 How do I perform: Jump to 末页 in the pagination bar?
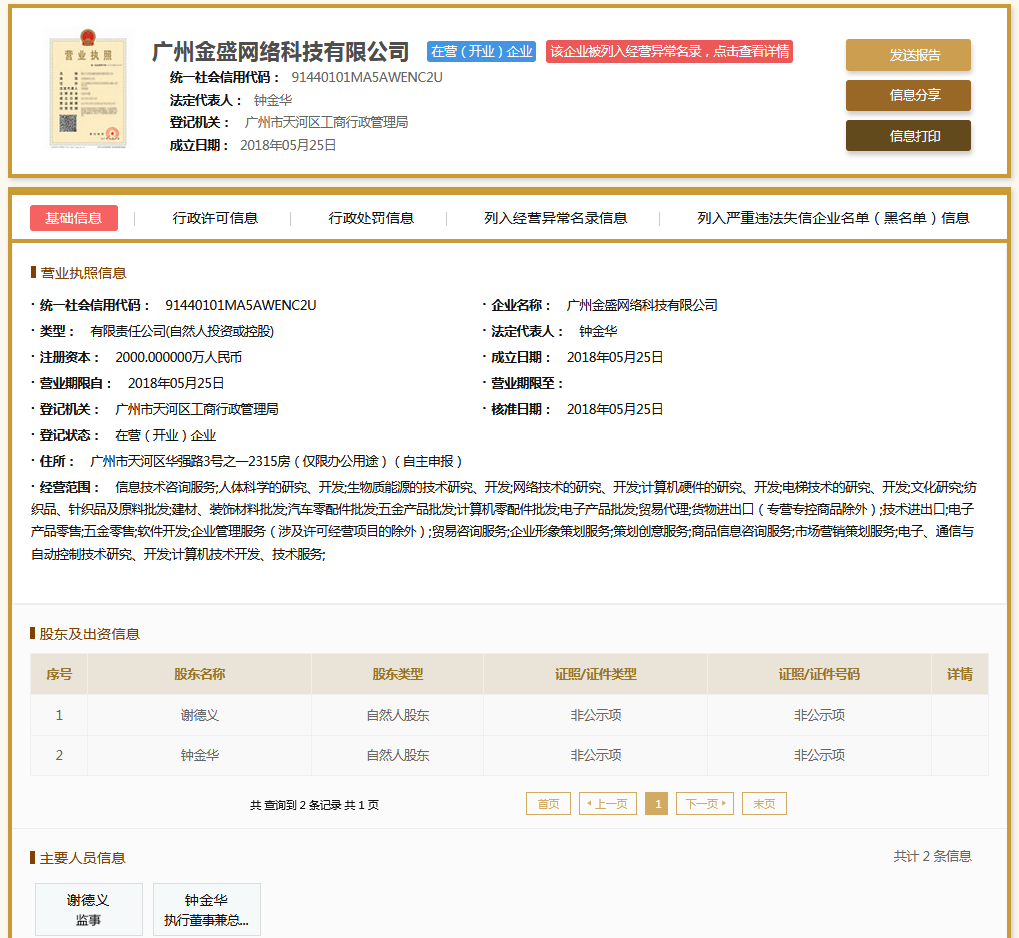tap(763, 803)
